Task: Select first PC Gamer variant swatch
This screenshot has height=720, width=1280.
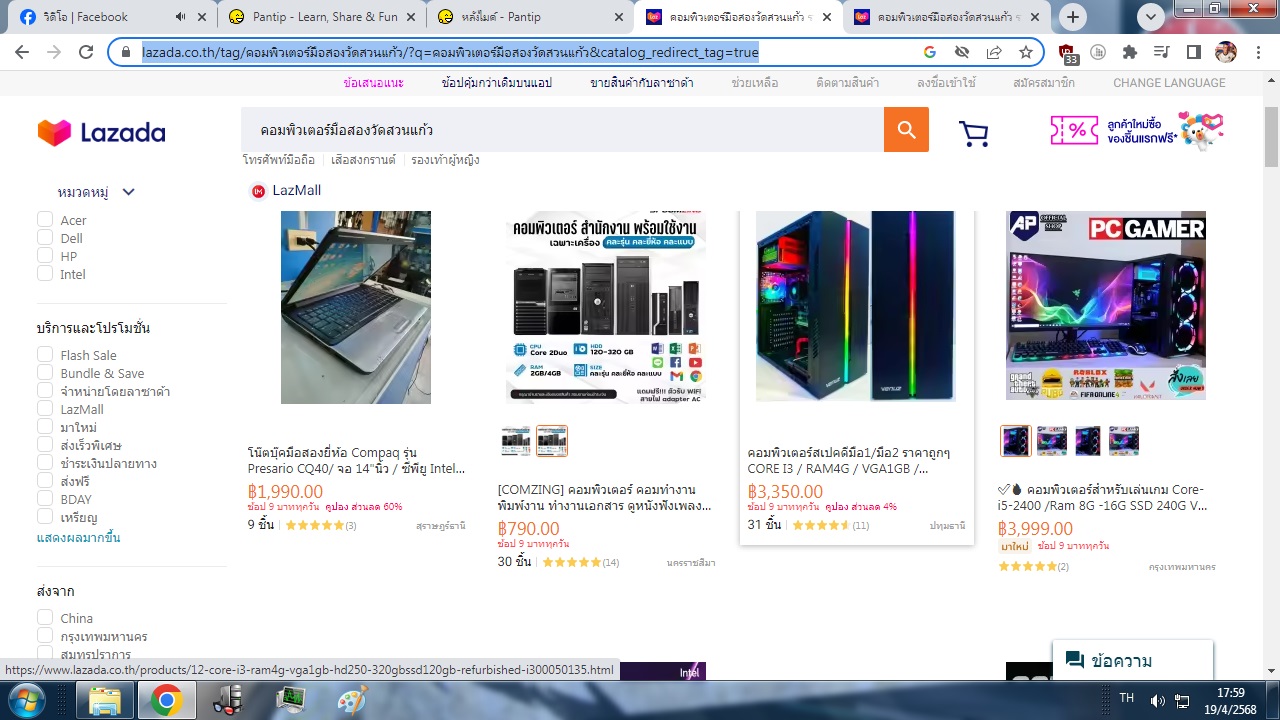Action: (1015, 441)
